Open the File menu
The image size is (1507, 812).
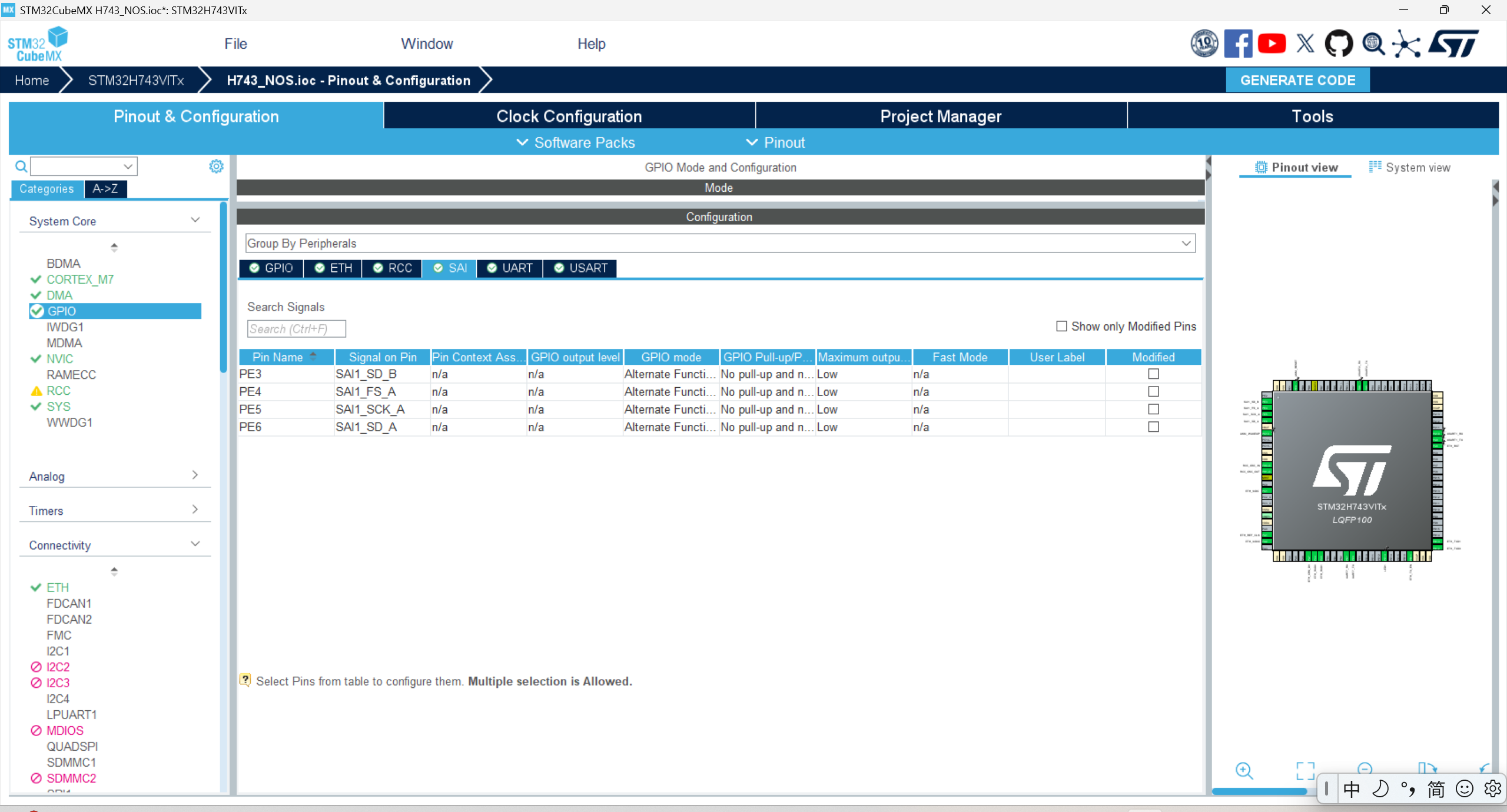point(235,44)
